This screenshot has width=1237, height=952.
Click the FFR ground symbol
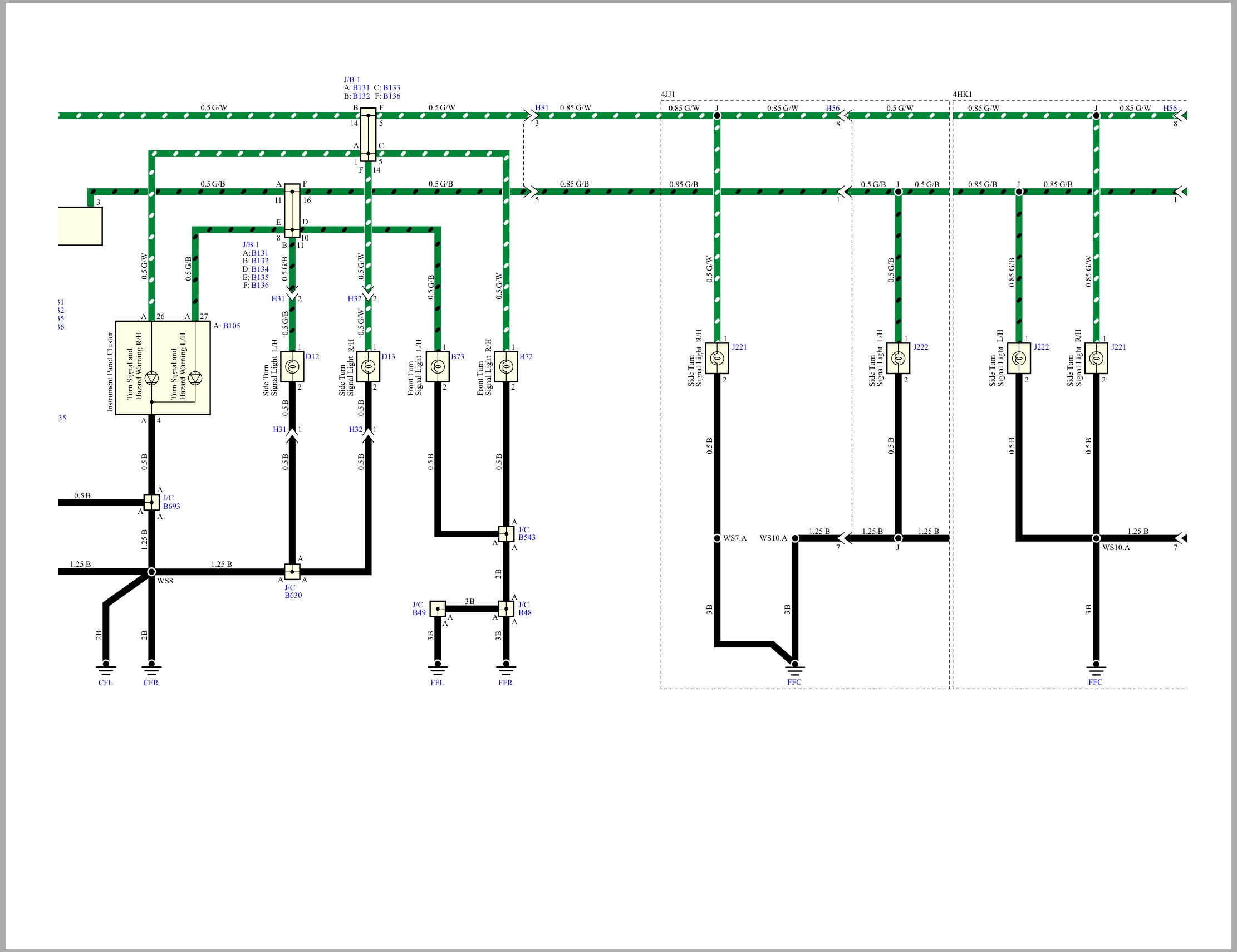[x=506, y=668]
